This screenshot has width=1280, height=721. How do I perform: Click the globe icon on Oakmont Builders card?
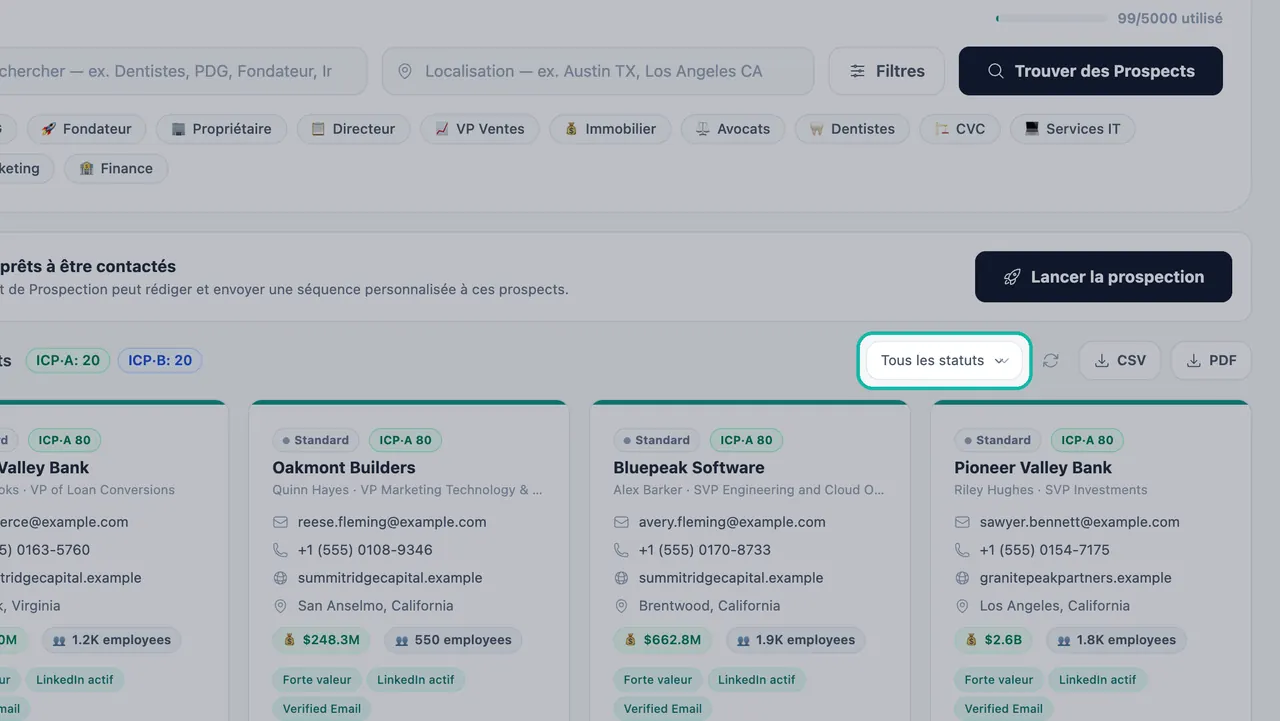tap(280, 578)
